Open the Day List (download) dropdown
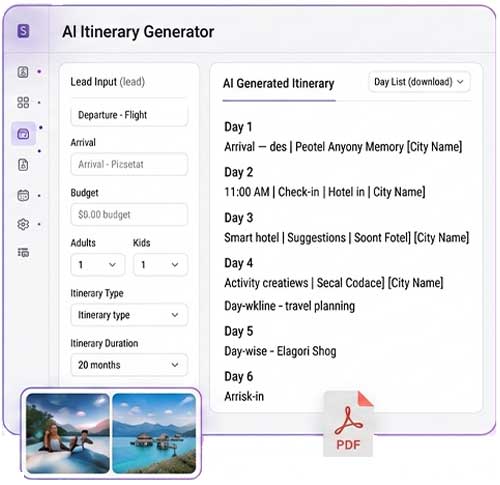The width and height of the screenshot is (500, 485). [419, 82]
